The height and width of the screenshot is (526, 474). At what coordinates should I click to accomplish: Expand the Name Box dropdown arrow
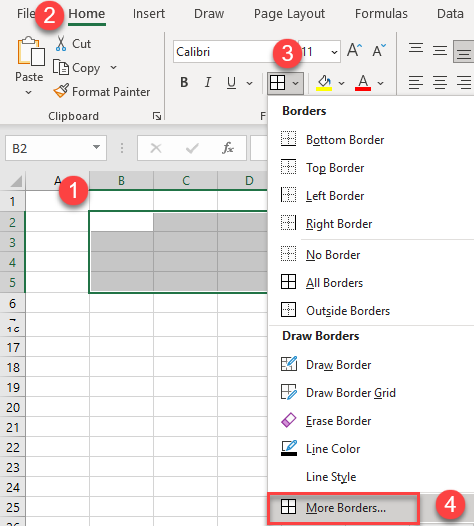coord(96,147)
